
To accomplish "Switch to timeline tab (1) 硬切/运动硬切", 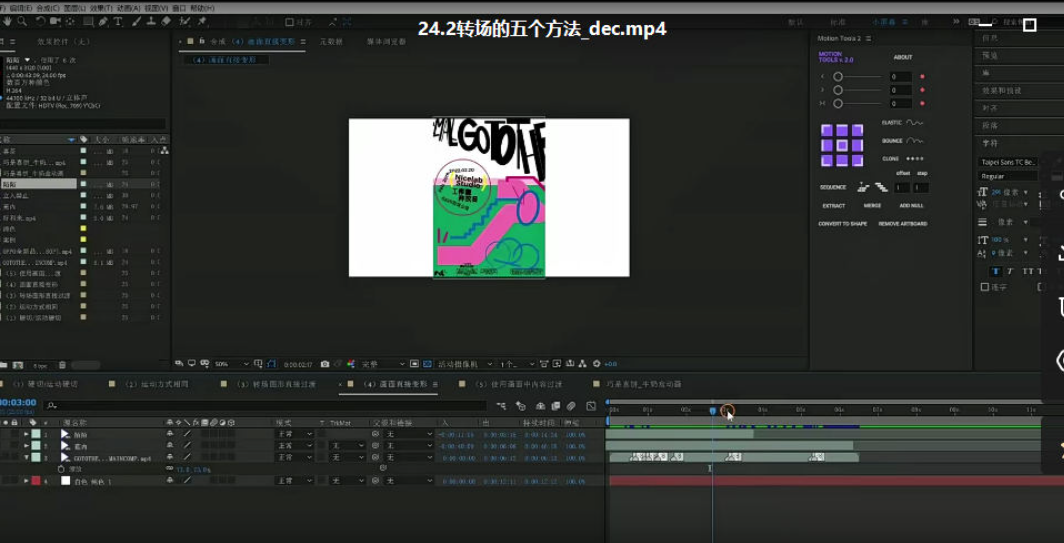I will pyautogui.click(x=45, y=384).
